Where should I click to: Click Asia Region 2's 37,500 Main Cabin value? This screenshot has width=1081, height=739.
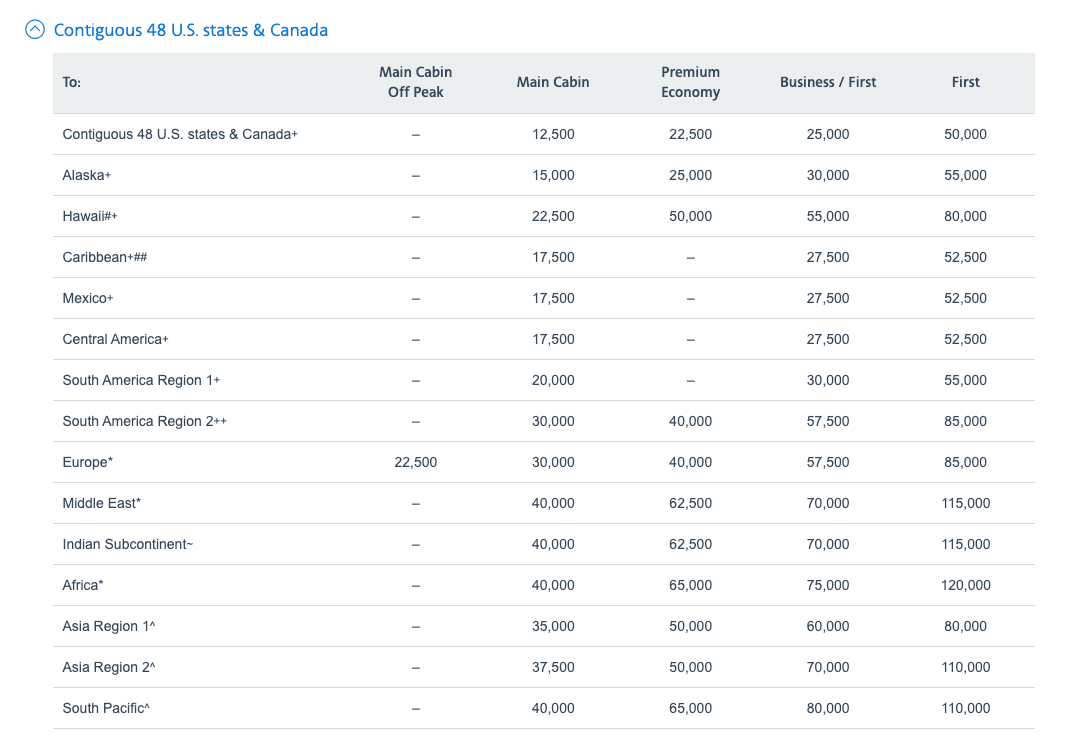(x=553, y=667)
